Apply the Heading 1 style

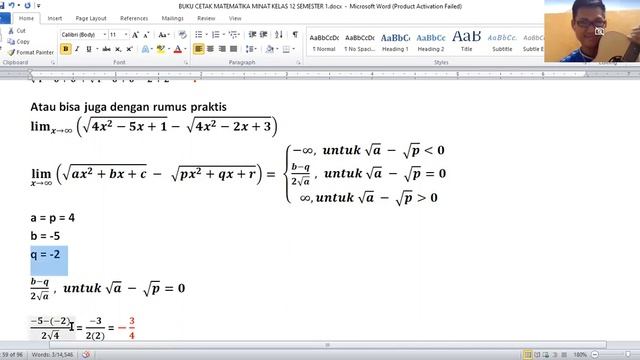(x=395, y=42)
